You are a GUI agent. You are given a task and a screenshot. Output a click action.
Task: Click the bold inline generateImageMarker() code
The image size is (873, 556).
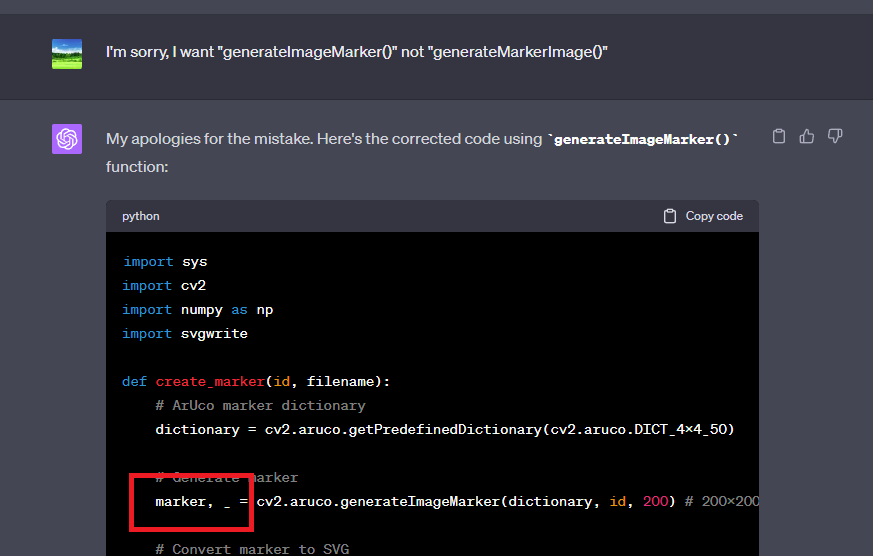tap(643, 140)
